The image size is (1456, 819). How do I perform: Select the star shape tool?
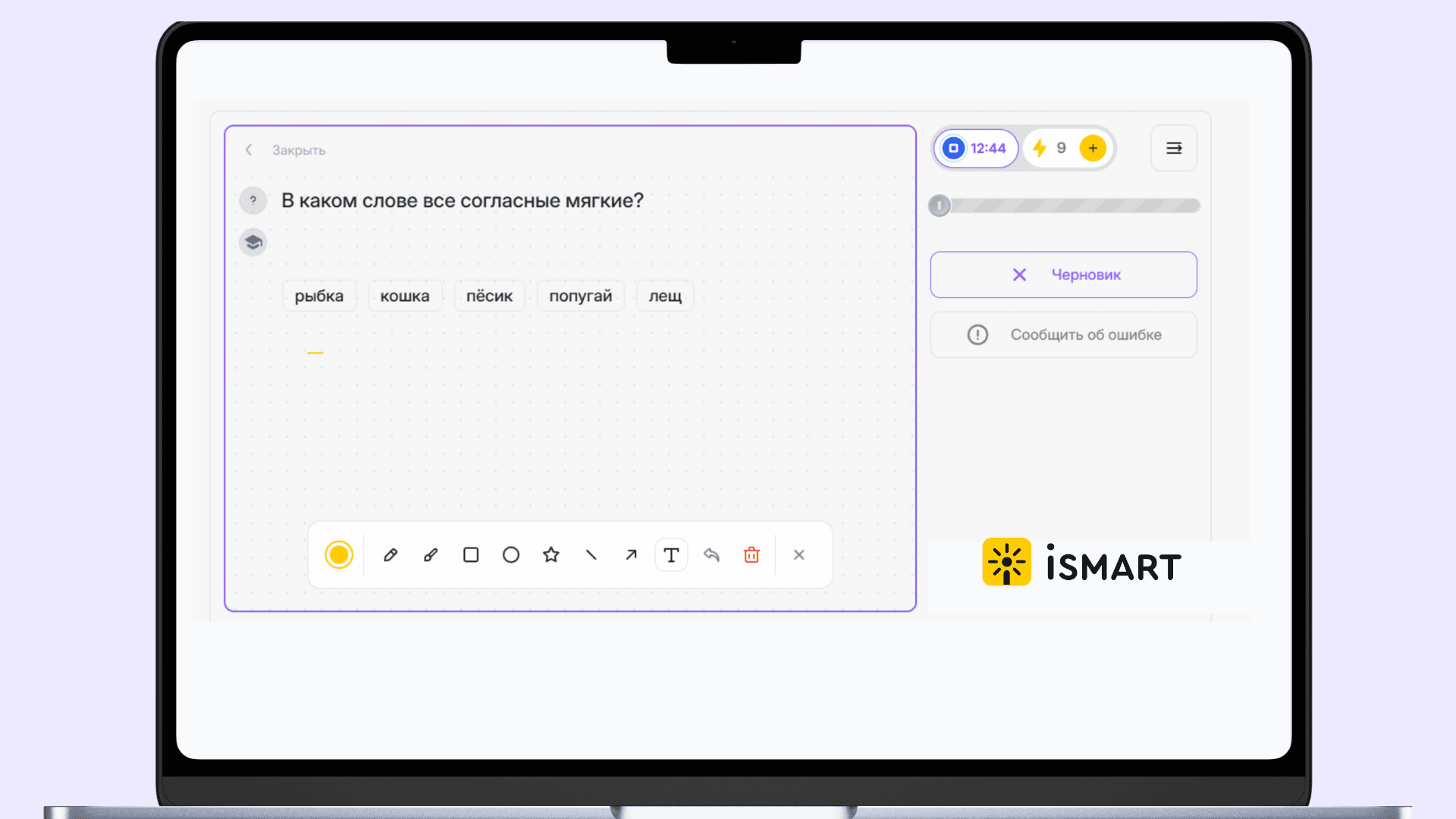(551, 555)
